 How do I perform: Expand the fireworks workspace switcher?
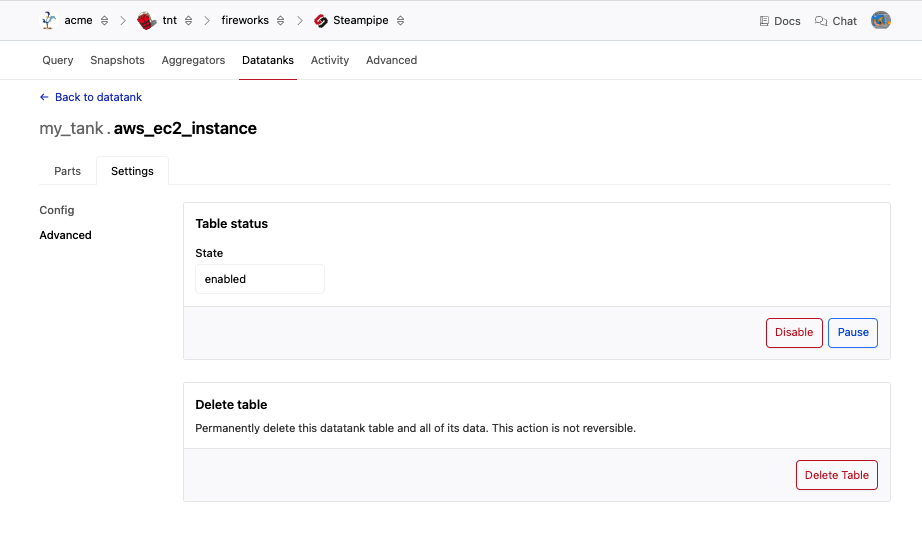click(281, 21)
